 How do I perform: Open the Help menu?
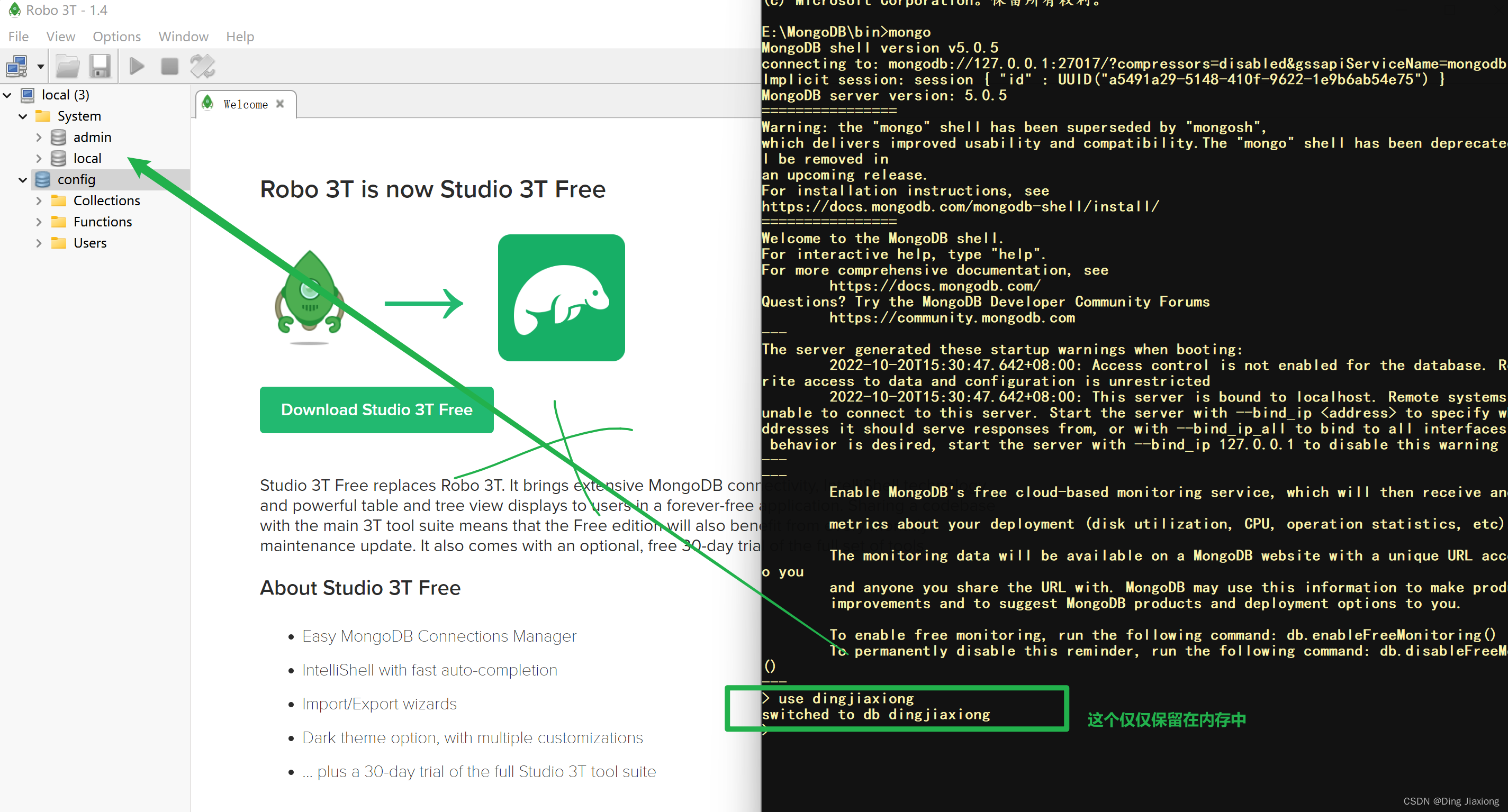point(240,37)
